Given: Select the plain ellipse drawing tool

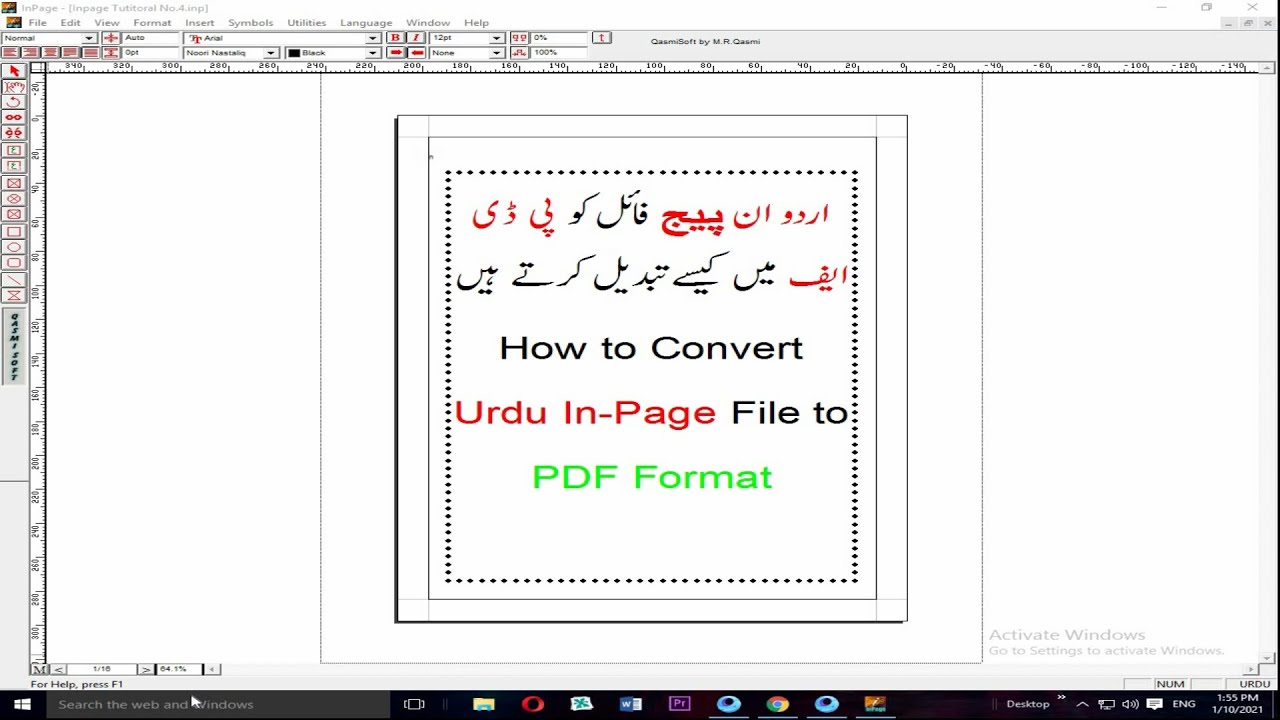Looking at the screenshot, I should coord(14,247).
